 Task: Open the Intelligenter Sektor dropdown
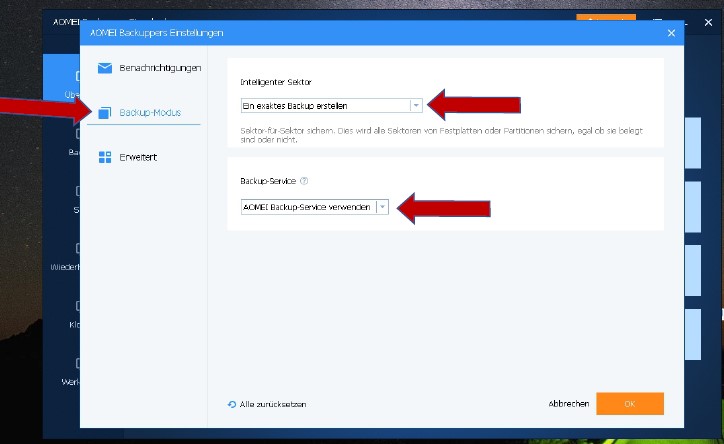[x=332, y=106]
